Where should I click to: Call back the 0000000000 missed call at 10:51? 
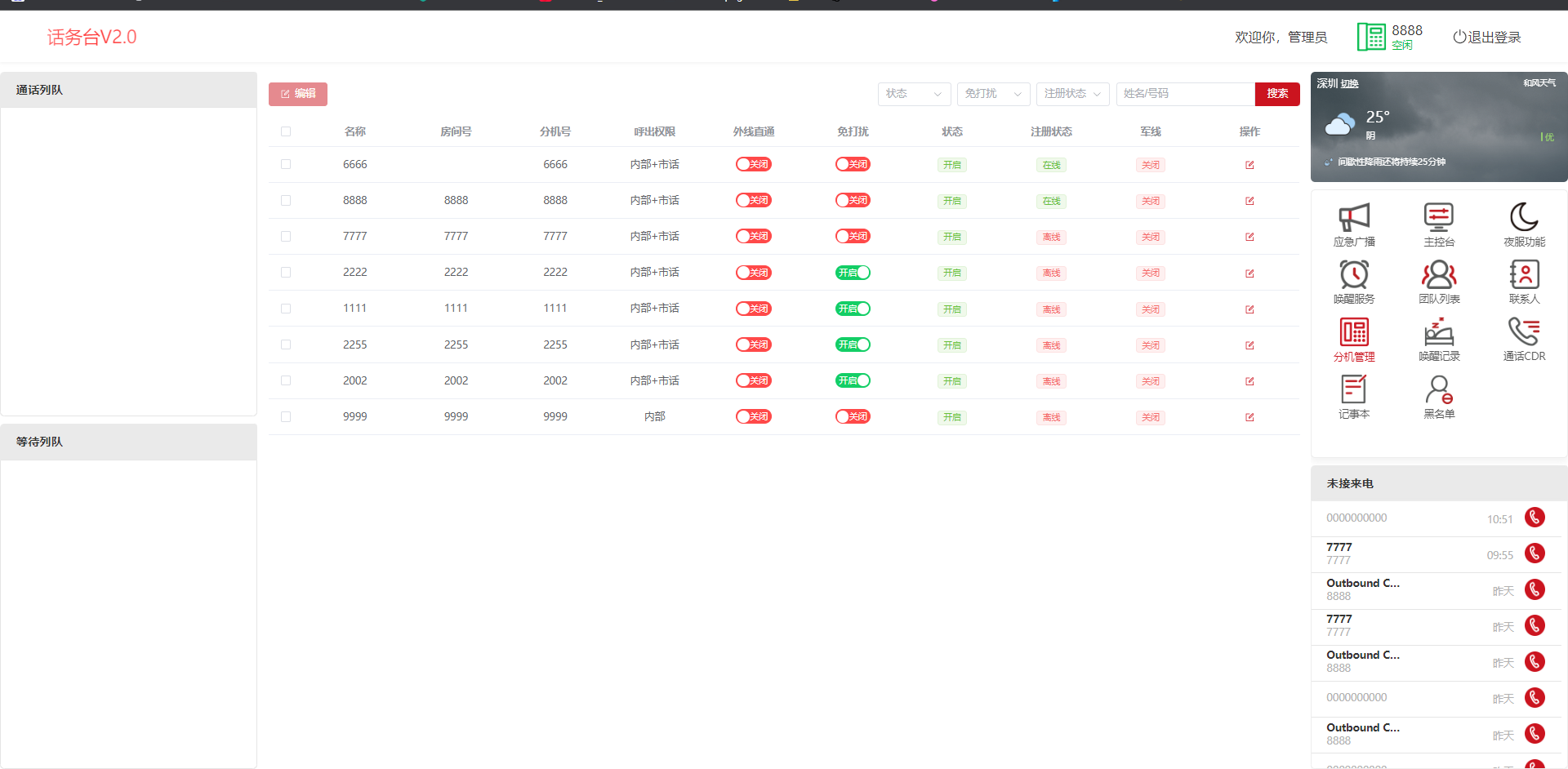1535,518
